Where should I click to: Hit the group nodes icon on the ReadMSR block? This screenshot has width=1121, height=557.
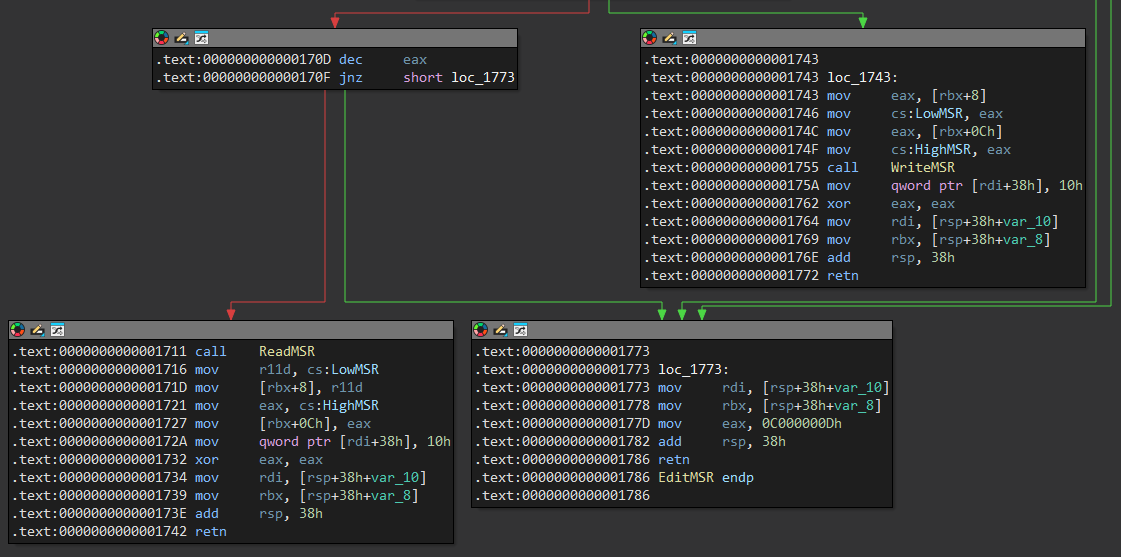(x=57, y=330)
